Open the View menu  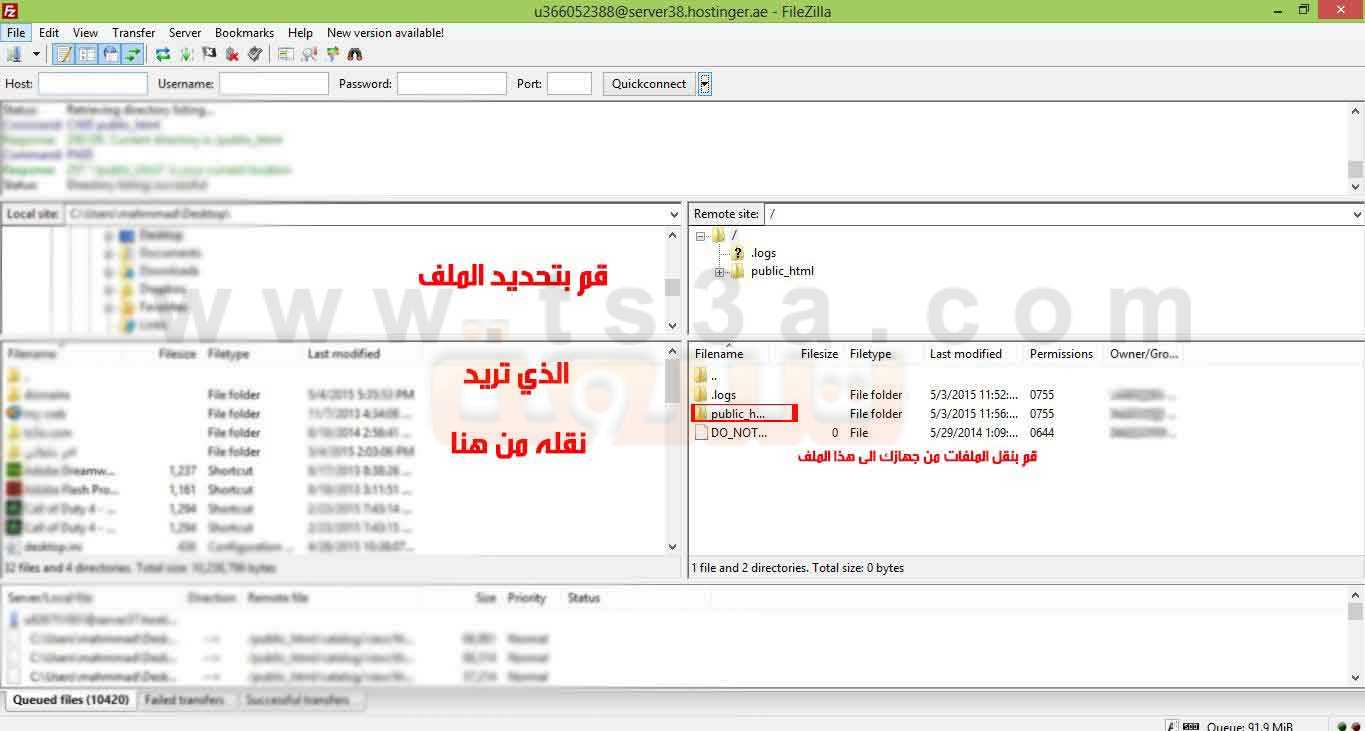click(85, 33)
